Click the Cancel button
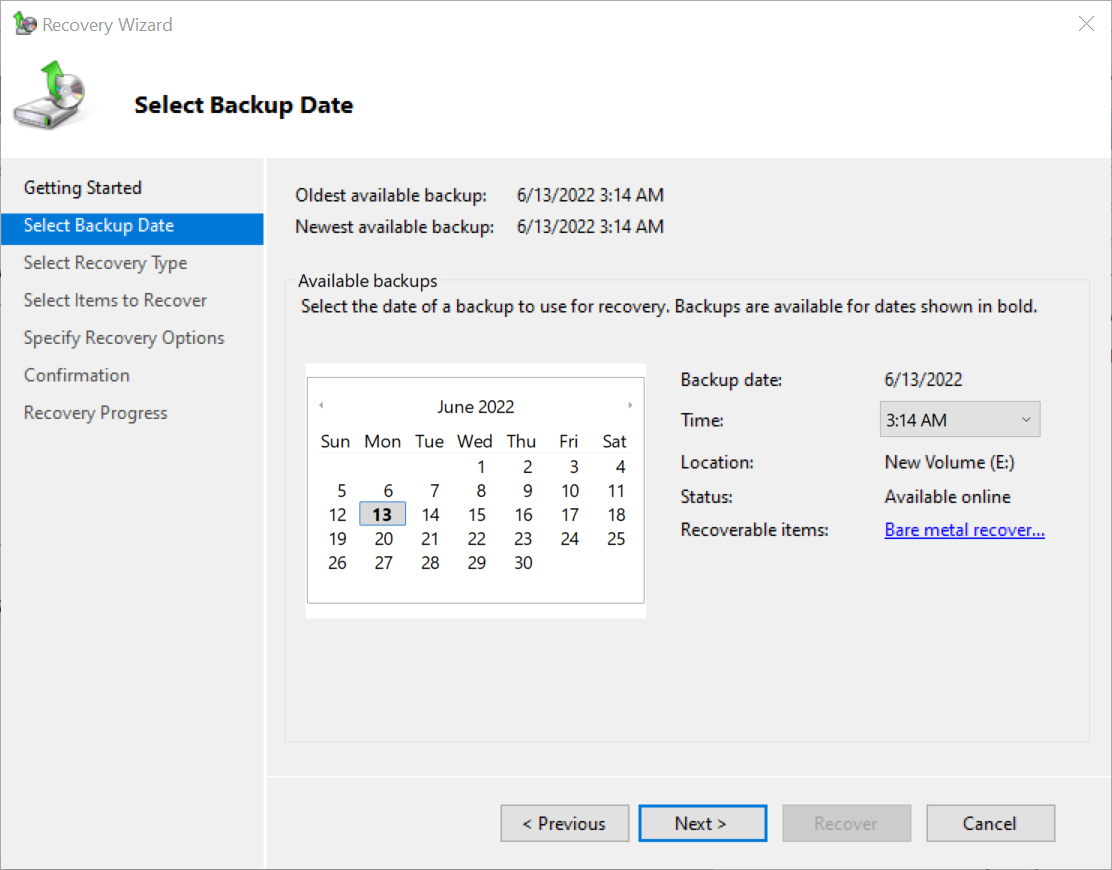The width and height of the screenshot is (1112, 870). pos(990,823)
